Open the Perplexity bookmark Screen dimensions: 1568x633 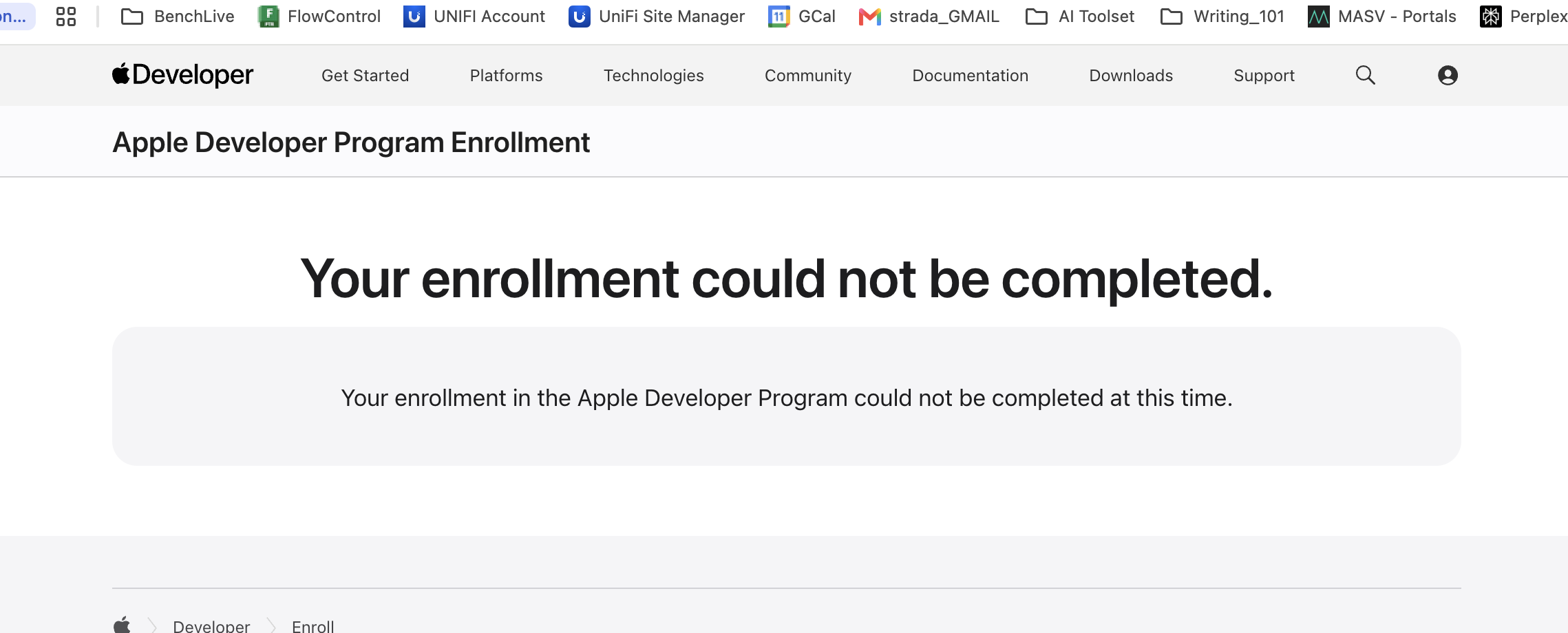pyautogui.click(x=1523, y=17)
